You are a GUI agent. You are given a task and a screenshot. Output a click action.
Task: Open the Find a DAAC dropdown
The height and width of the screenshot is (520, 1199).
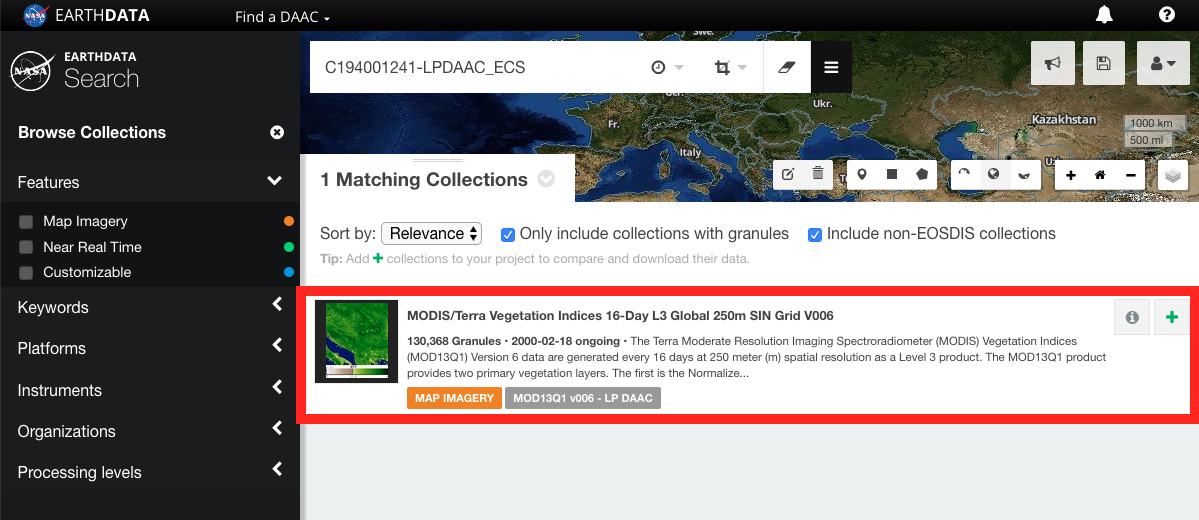(x=282, y=16)
